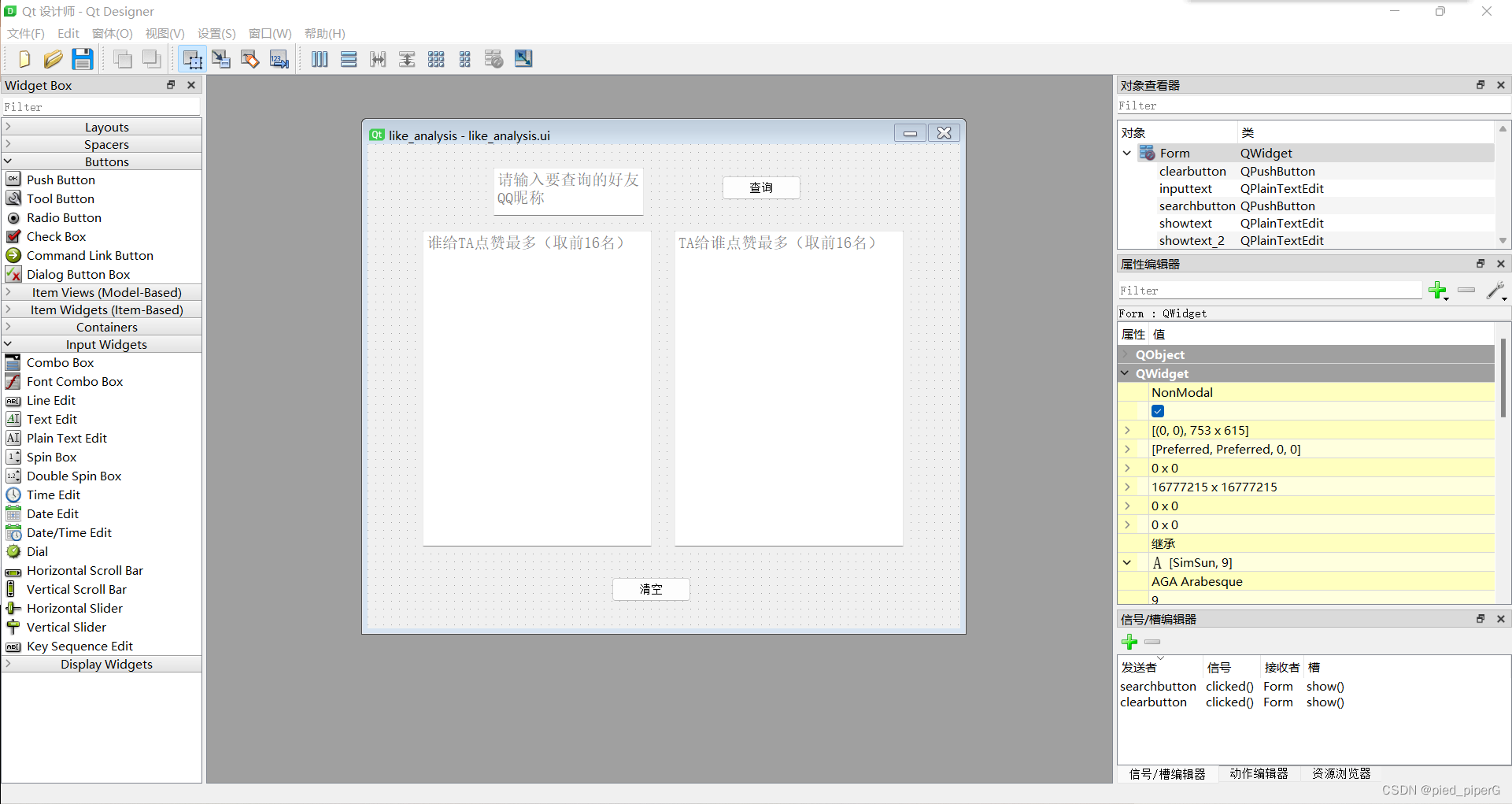1512x804 pixels.
Task: Pick the Dial widget
Action: (37, 551)
